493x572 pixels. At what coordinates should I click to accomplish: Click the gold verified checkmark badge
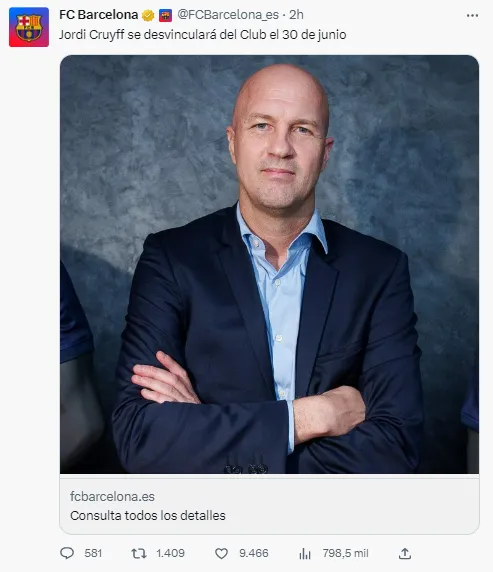(148, 15)
